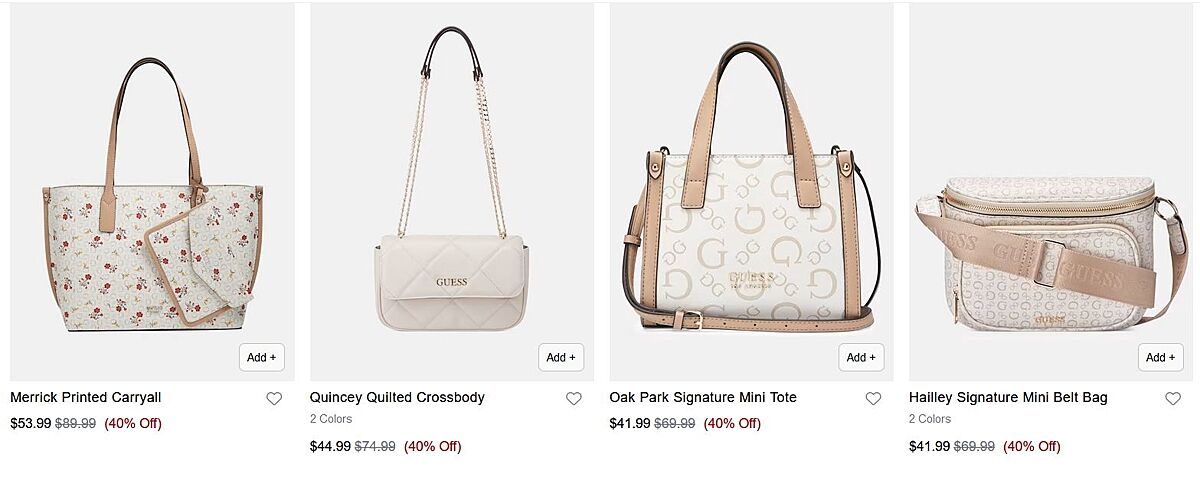Click the floral Merrick Carryall product image

click(152, 200)
